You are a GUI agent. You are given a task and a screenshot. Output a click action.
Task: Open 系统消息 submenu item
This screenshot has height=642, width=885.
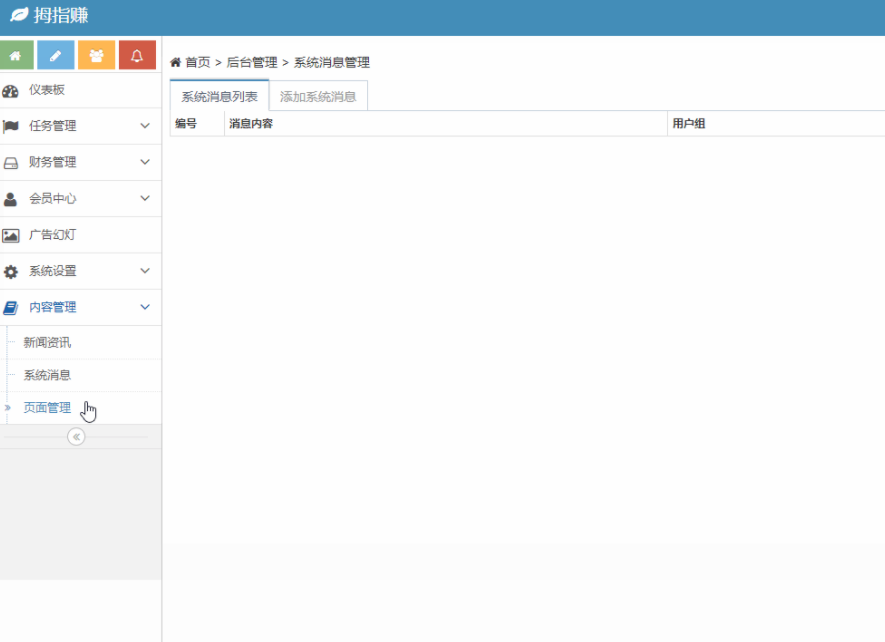coord(47,375)
